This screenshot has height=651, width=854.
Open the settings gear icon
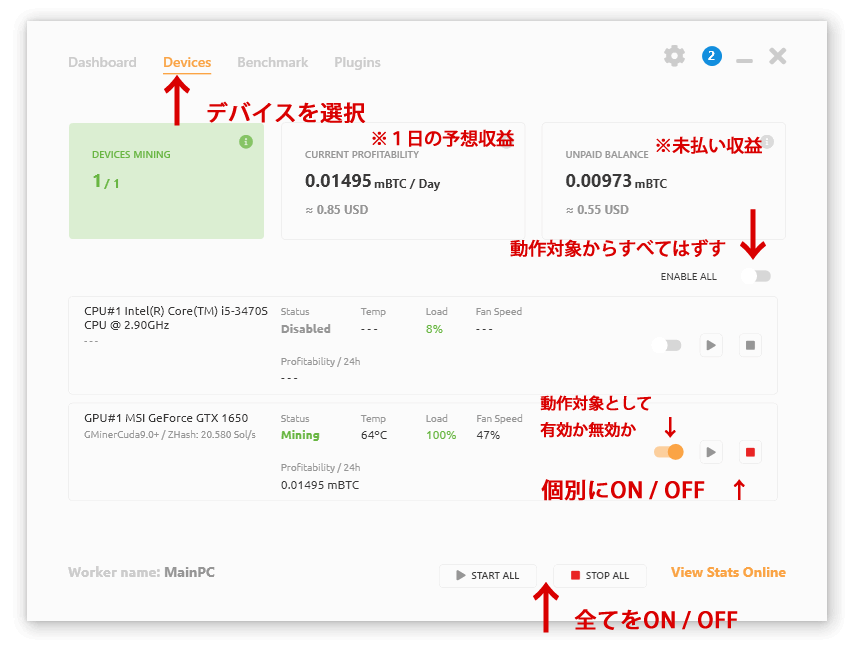click(x=675, y=56)
